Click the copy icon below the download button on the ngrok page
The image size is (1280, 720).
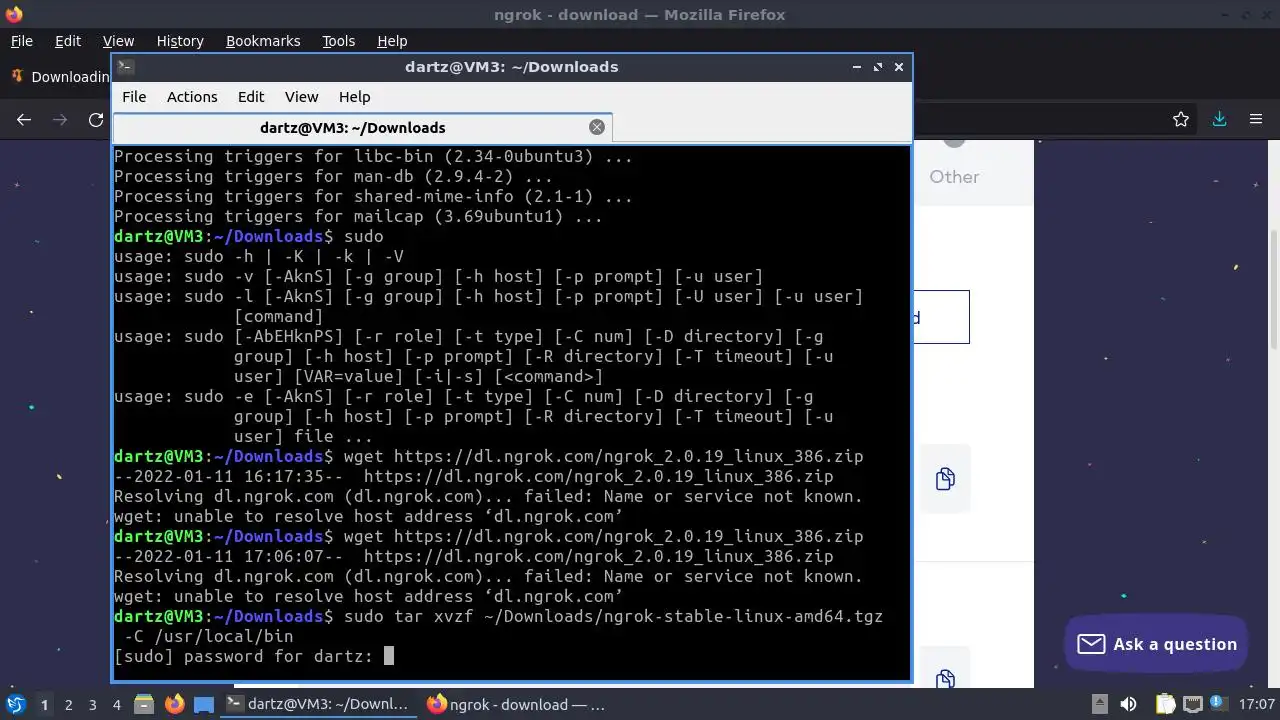coord(945,479)
